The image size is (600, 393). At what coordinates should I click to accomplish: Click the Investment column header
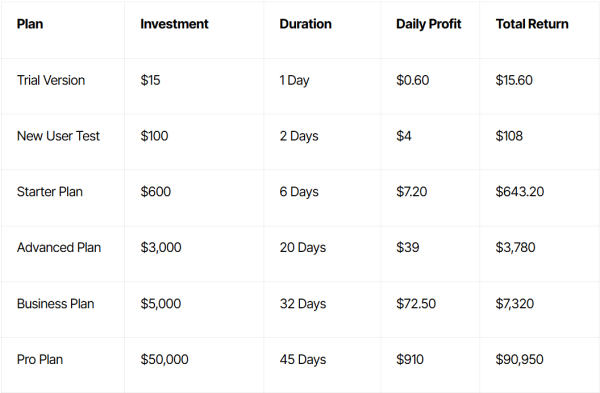pos(174,24)
